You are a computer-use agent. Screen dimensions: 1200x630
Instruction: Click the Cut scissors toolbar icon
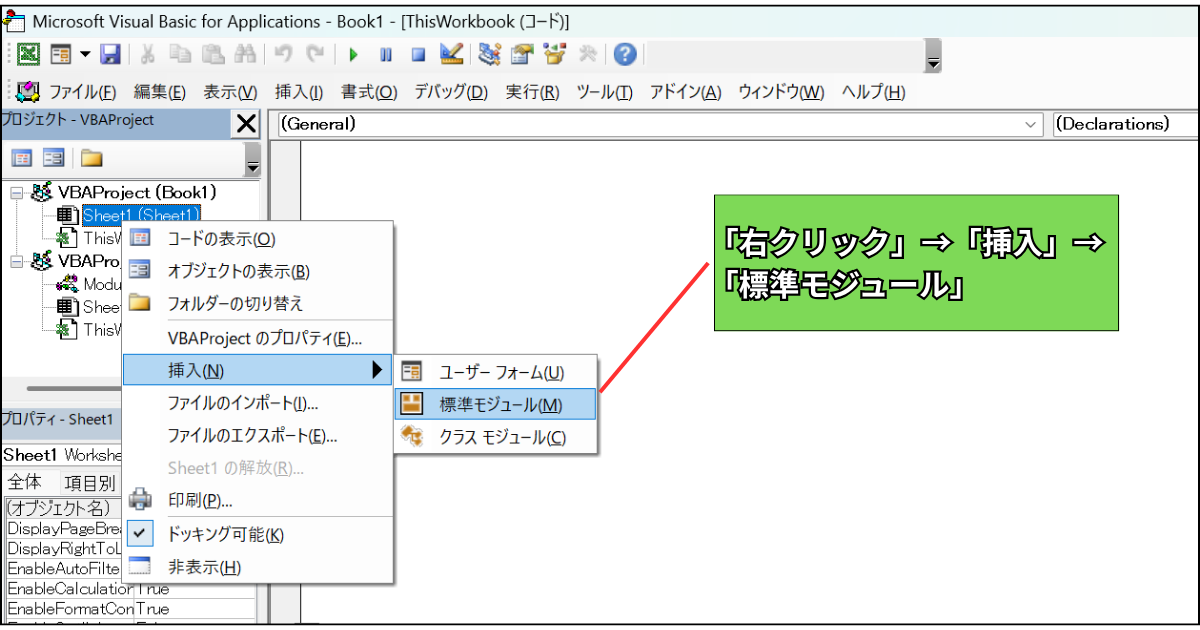click(147, 54)
